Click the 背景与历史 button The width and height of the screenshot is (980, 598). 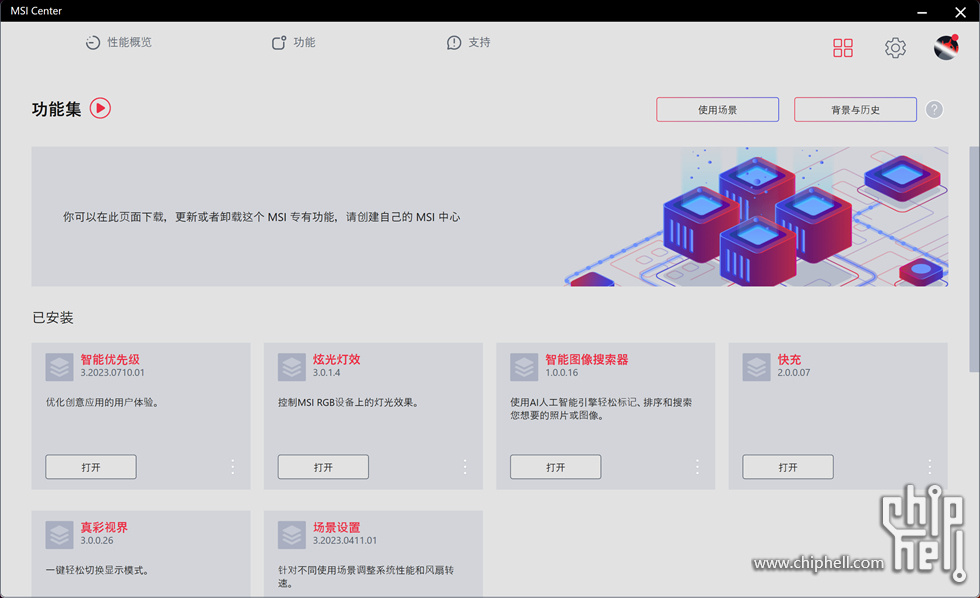[855, 110]
